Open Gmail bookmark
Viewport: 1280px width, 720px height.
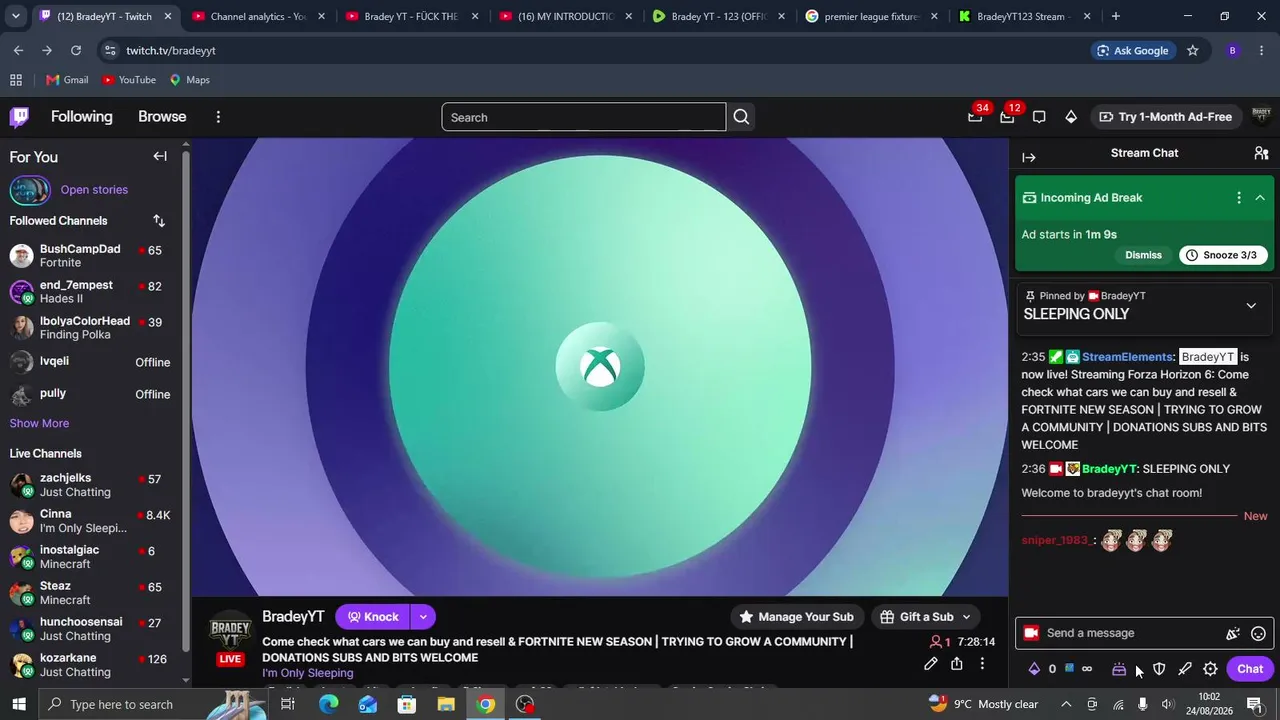tap(67, 80)
